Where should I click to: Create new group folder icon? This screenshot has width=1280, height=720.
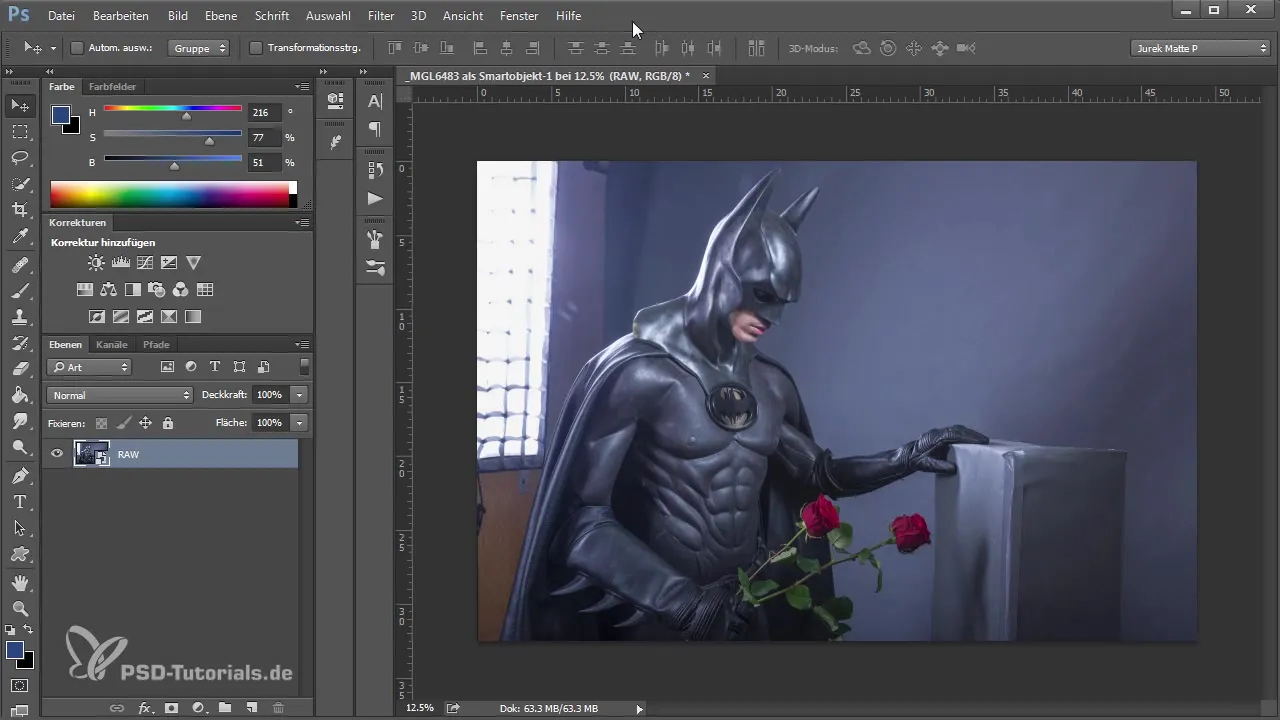click(225, 708)
